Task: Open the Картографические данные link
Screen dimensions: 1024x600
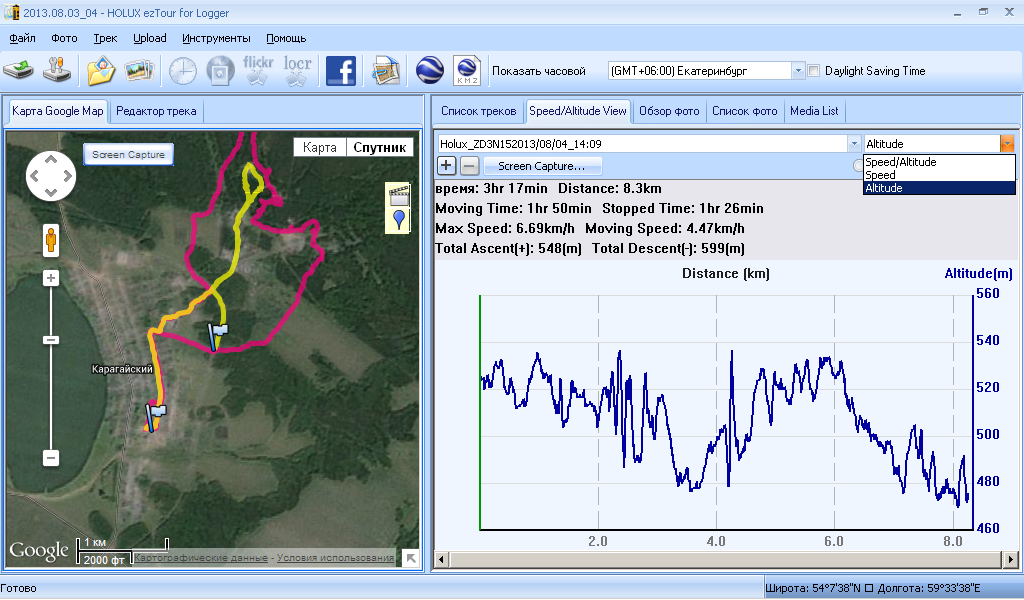Action: [200, 558]
